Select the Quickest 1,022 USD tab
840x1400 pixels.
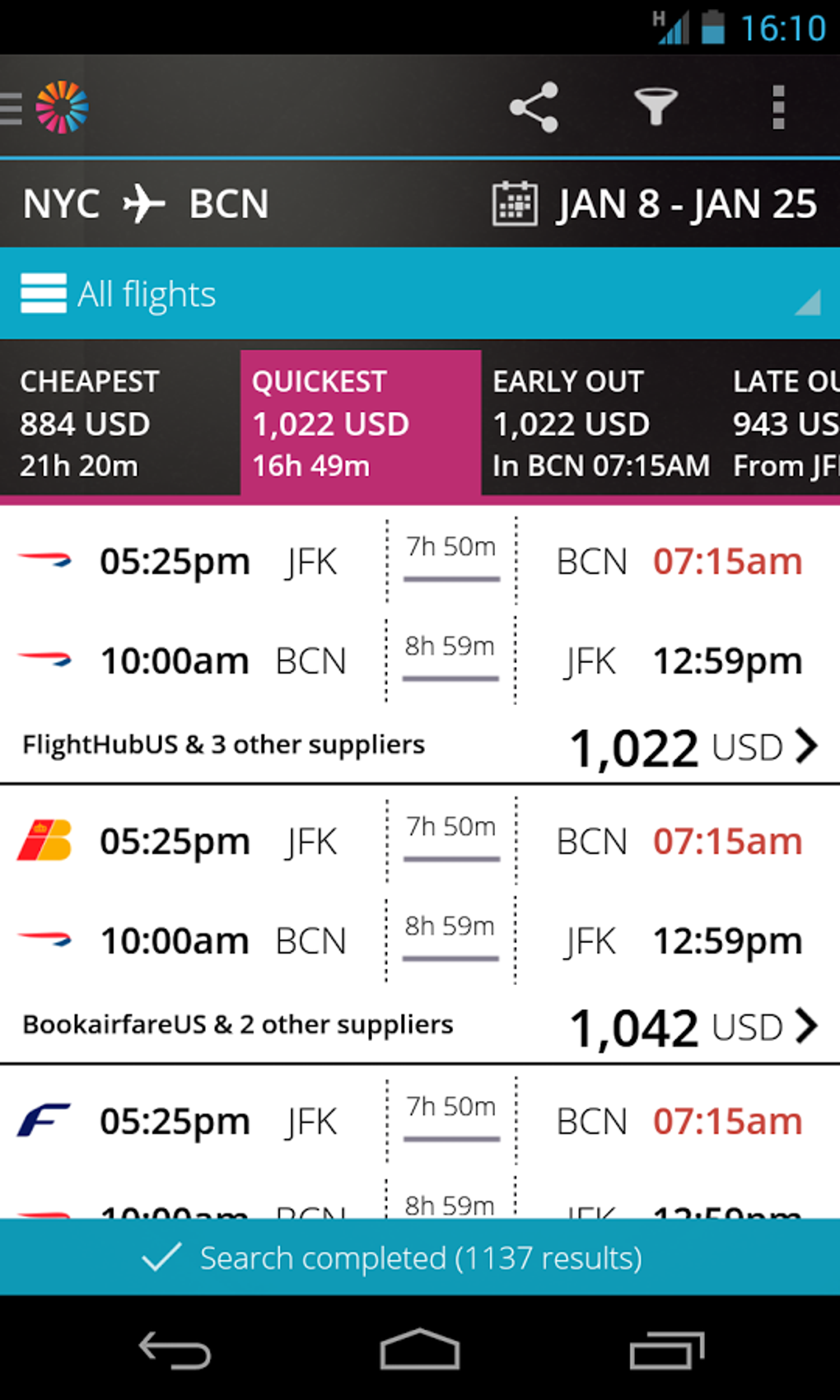point(361,423)
